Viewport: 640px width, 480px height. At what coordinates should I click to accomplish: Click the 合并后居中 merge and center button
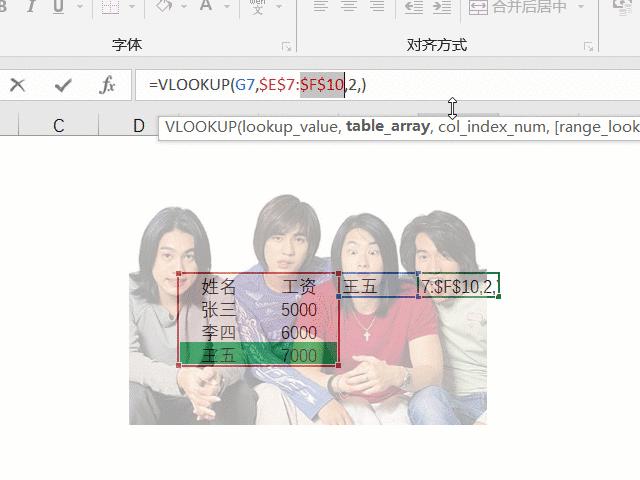[518, 7]
